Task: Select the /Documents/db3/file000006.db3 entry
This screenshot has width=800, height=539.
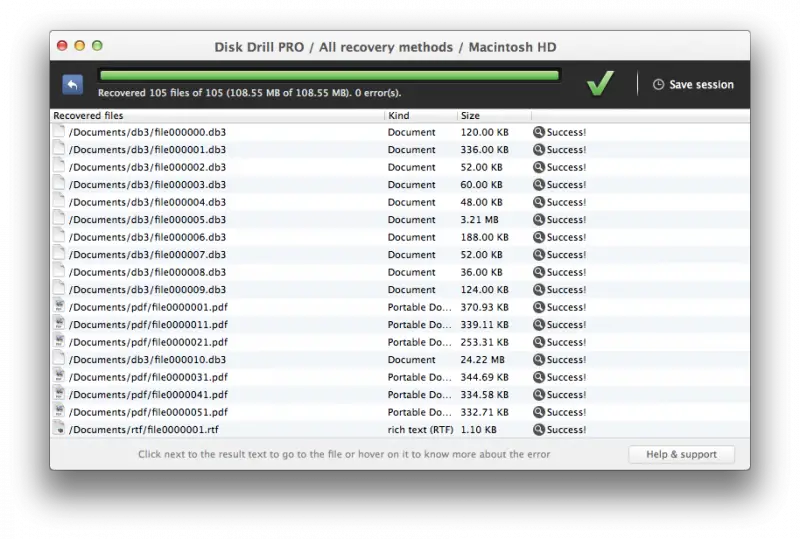Action: pos(399,237)
